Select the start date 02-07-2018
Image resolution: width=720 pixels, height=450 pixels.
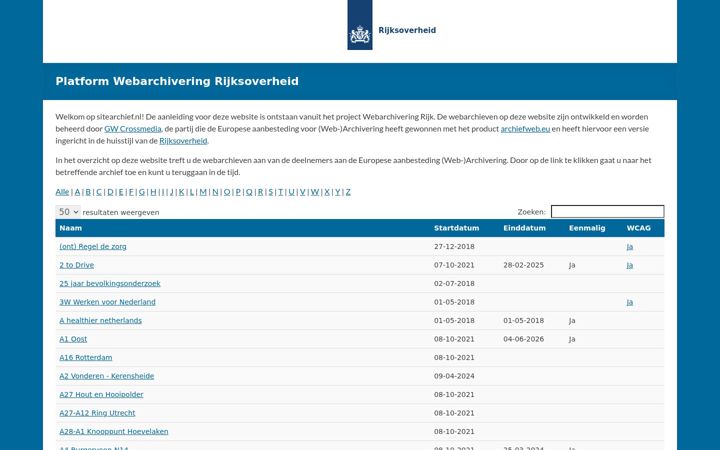click(x=454, y=283)
